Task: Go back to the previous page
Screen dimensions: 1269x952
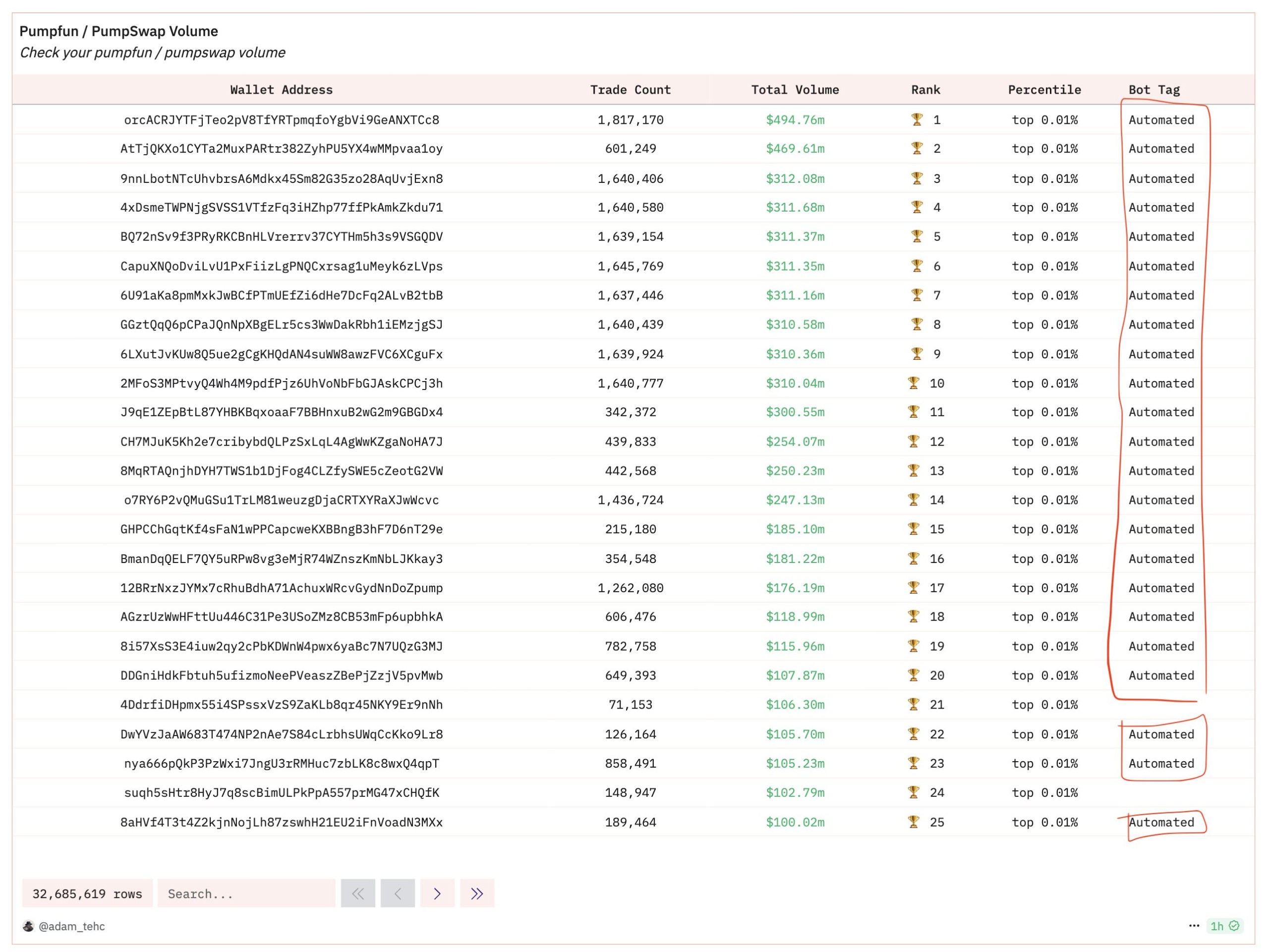Action: (398, 894)
